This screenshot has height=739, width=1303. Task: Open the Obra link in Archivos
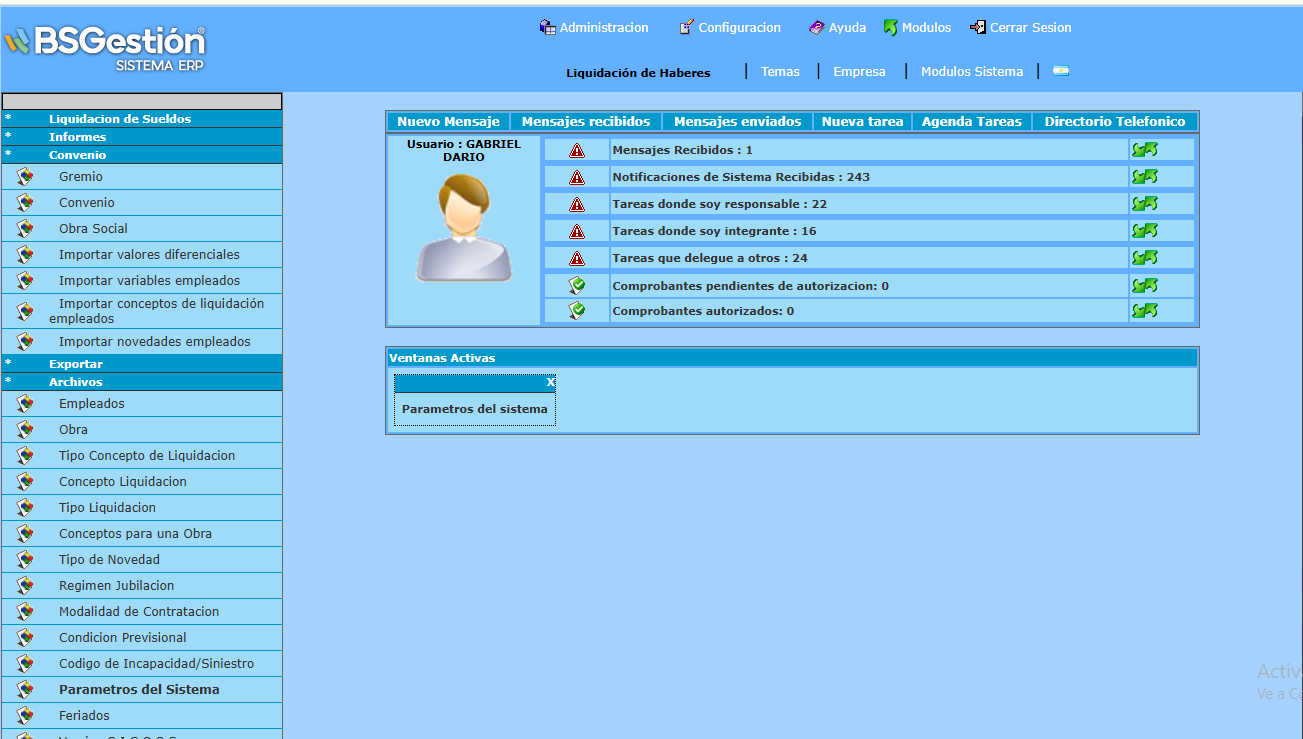(73, 429)
